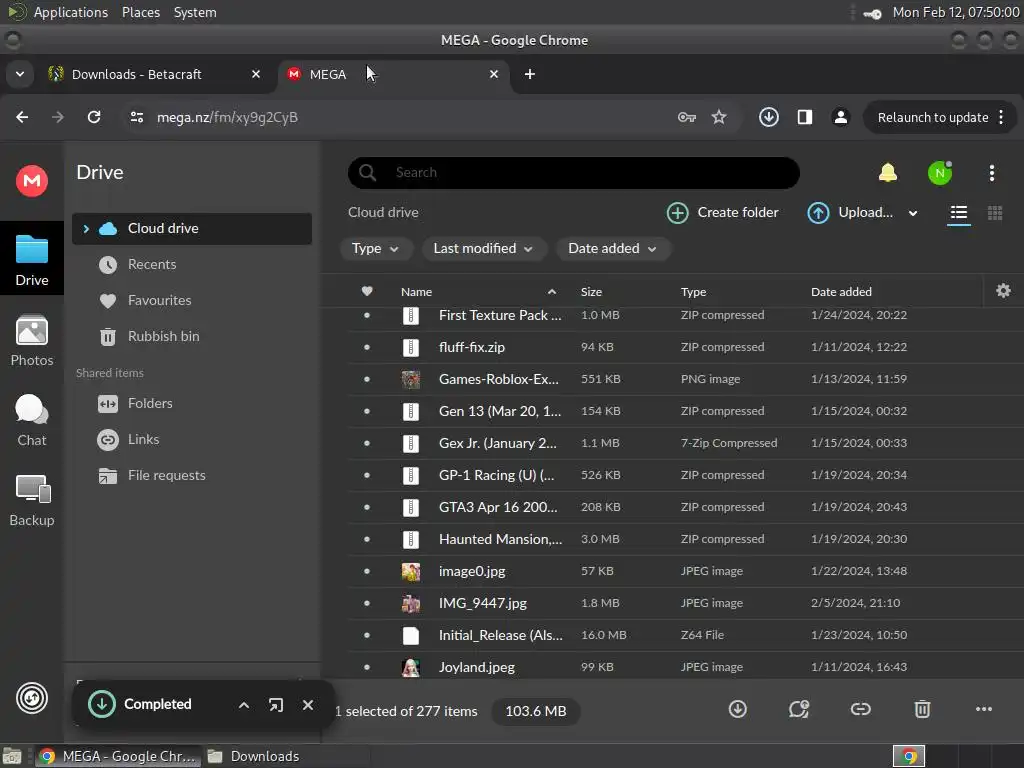Screen dimensions: 1024x768
Task: Open the Chat section icon
Action: coord(32,410)
